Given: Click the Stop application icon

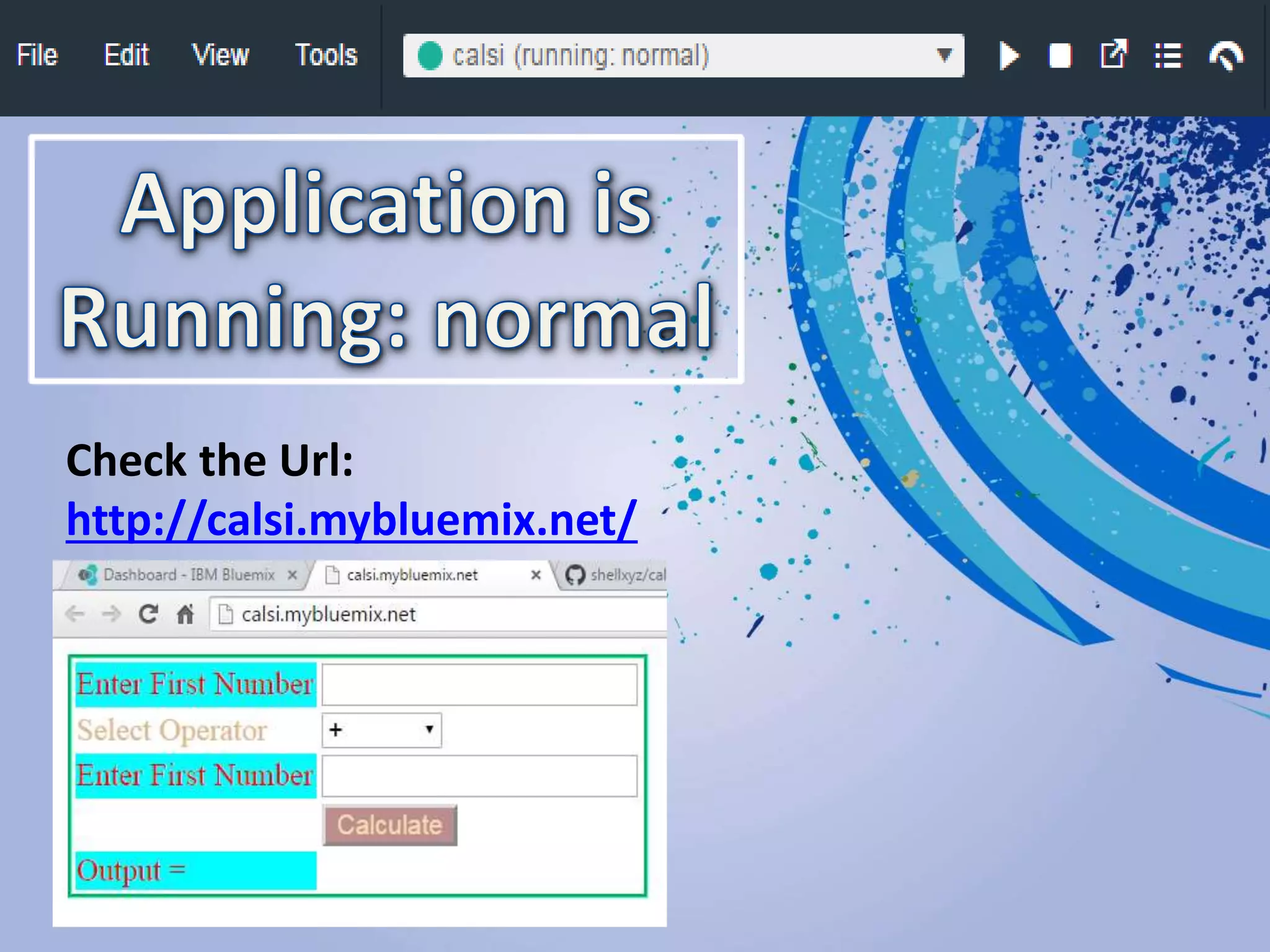Looking at the screenshot, I should pyautogui.click(x=1060, y=56).
